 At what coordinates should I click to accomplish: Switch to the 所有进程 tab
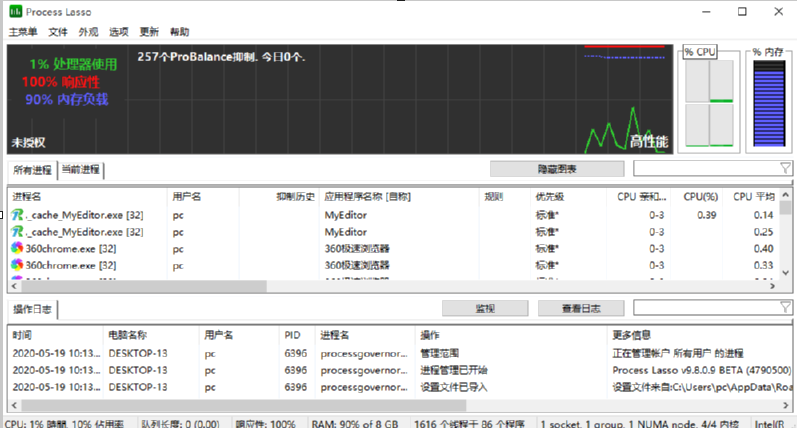tap(33, 170)
